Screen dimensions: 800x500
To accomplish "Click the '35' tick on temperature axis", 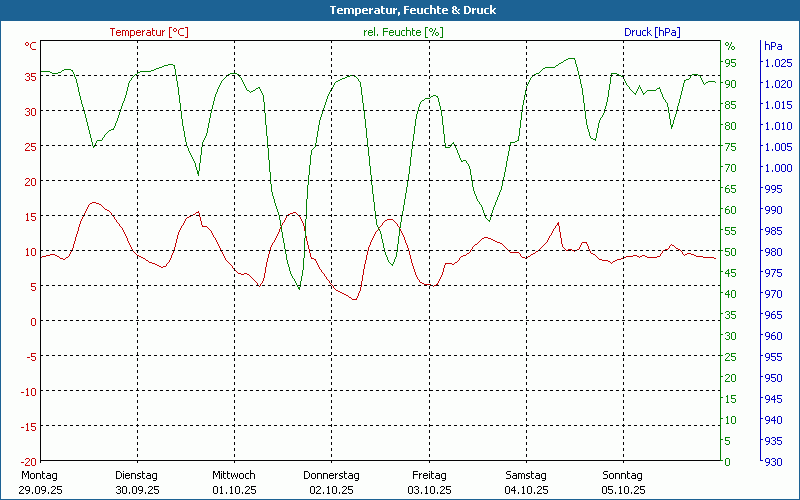I will pyautogui.click(x=31, y=76).
